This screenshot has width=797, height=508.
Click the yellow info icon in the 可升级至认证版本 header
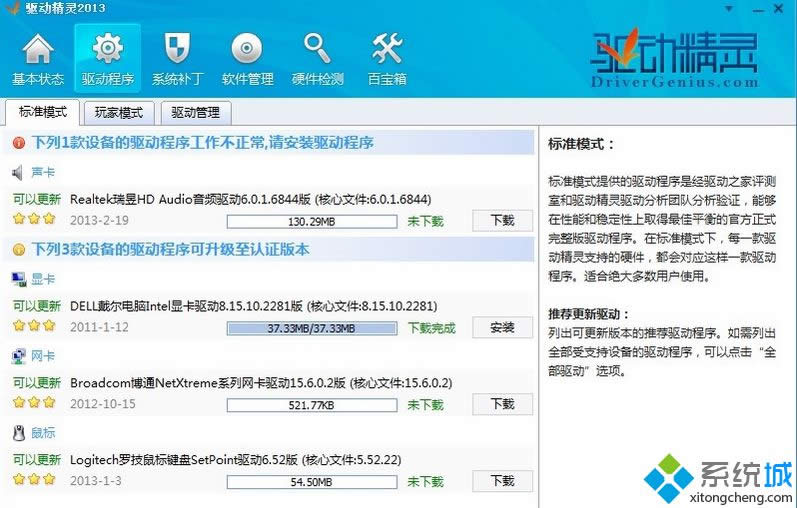click(x=19, y=250)
